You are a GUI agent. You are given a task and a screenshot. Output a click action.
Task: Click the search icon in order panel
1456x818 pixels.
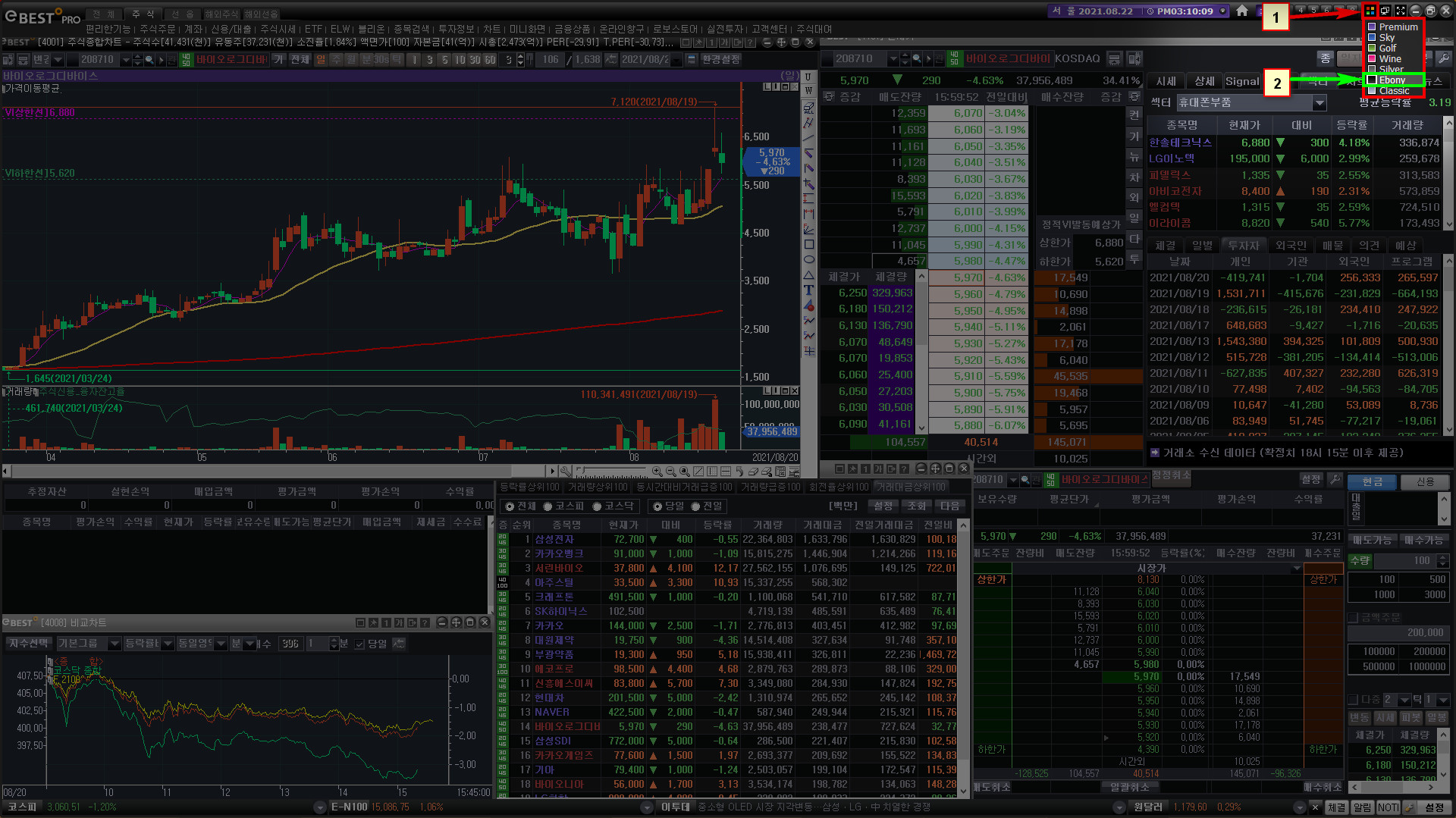pyautogui.click(x=1025, y=480)
